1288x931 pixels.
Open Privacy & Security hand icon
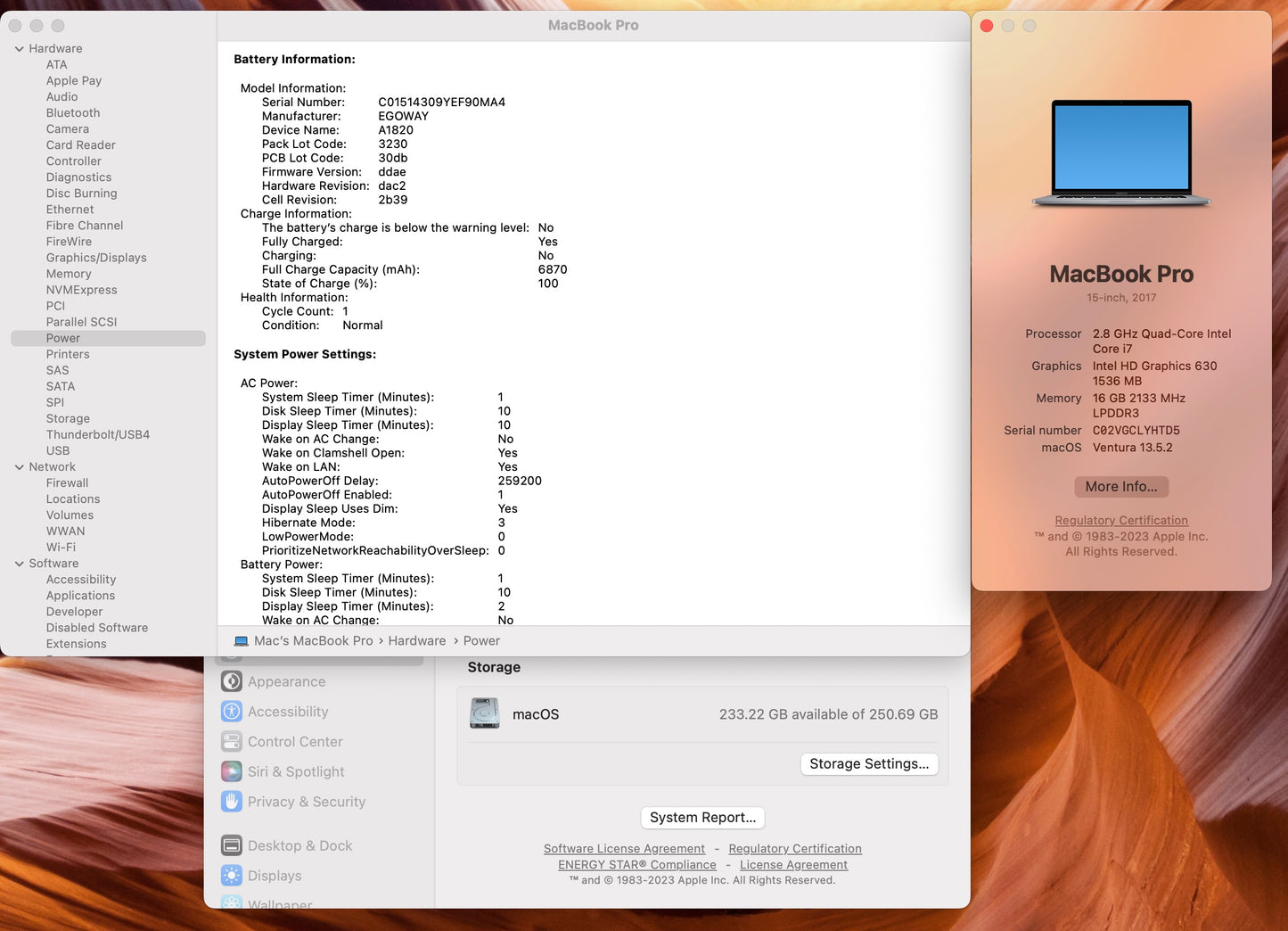(232, 802)
